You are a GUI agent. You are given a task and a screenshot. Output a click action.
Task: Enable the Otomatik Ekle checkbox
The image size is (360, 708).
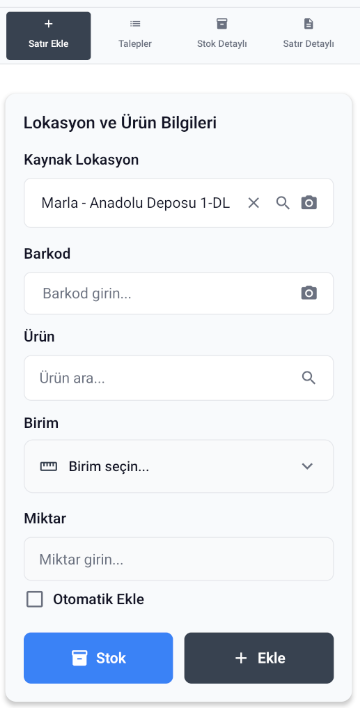point(35,600)
